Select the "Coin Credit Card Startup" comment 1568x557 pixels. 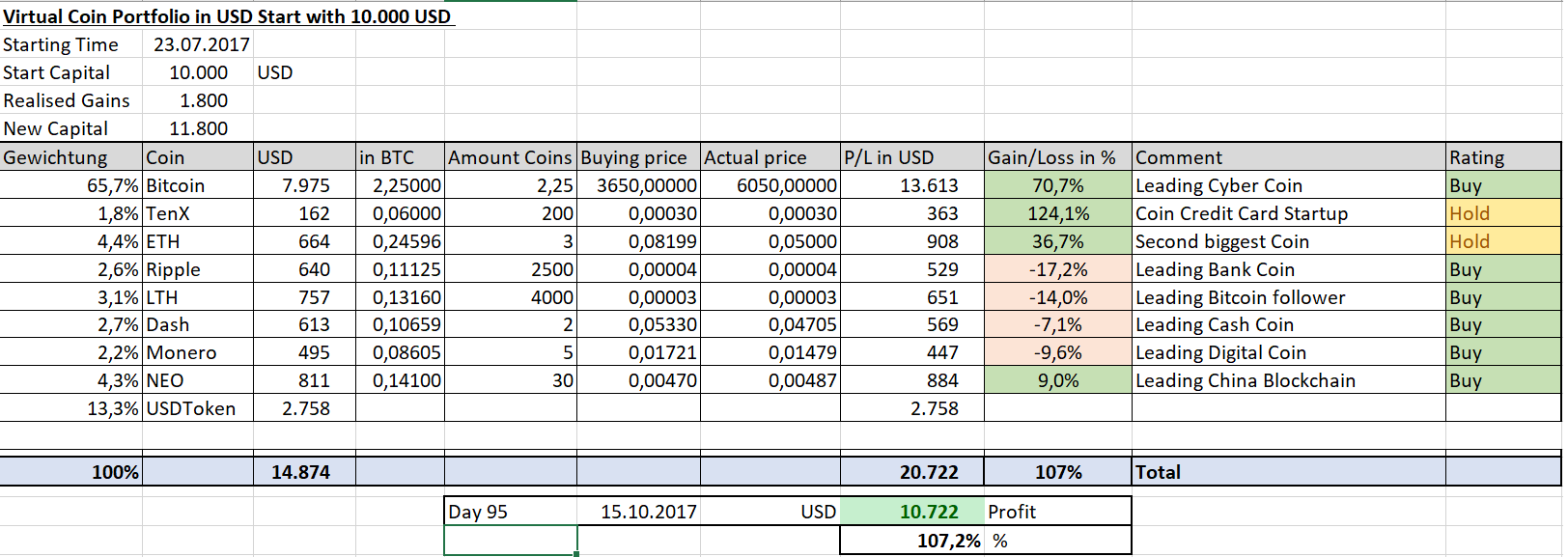pos(1288,213)
